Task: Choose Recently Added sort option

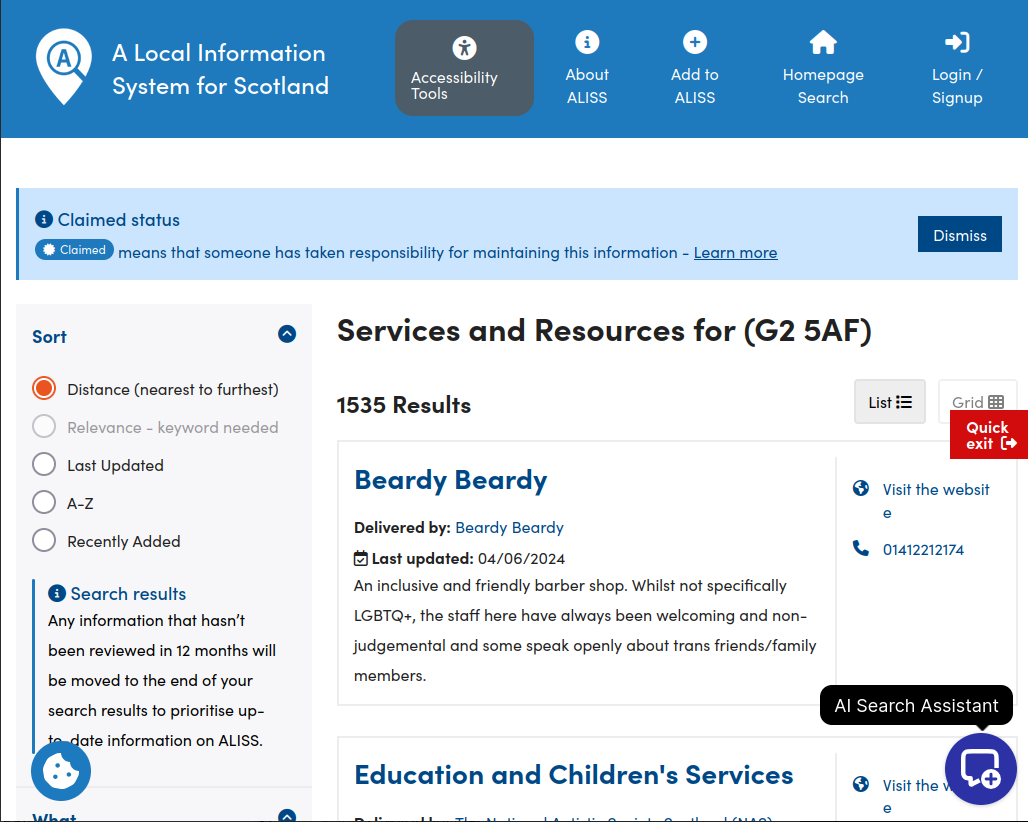Action: pyautogui.click(x=44, y=540)
